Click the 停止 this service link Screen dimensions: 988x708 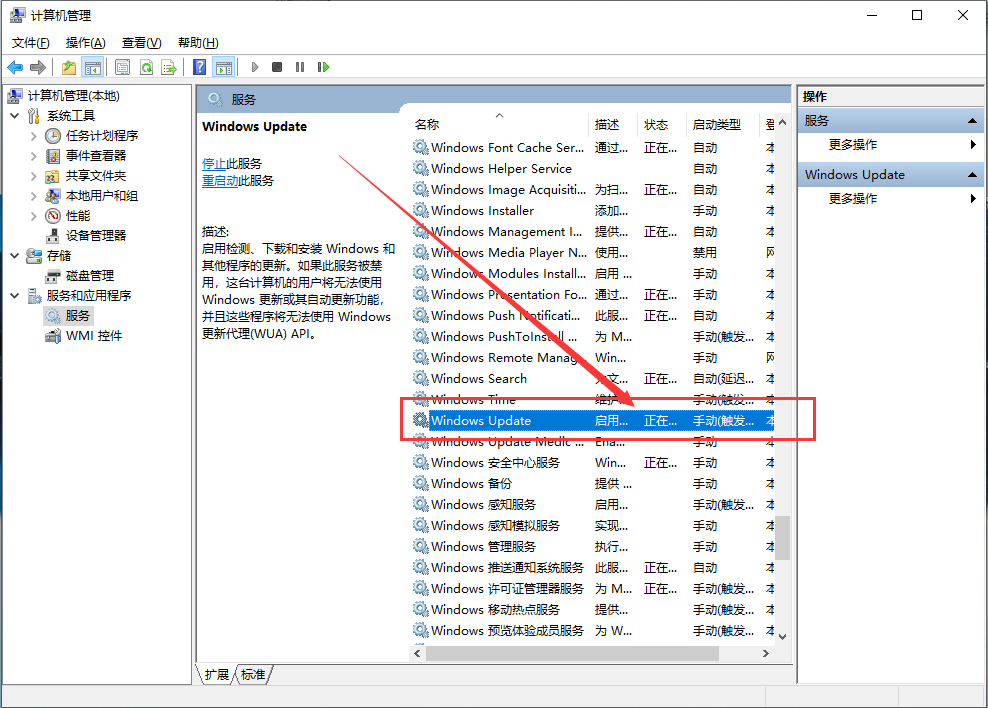pyautogui.click(x=214, y=164)
